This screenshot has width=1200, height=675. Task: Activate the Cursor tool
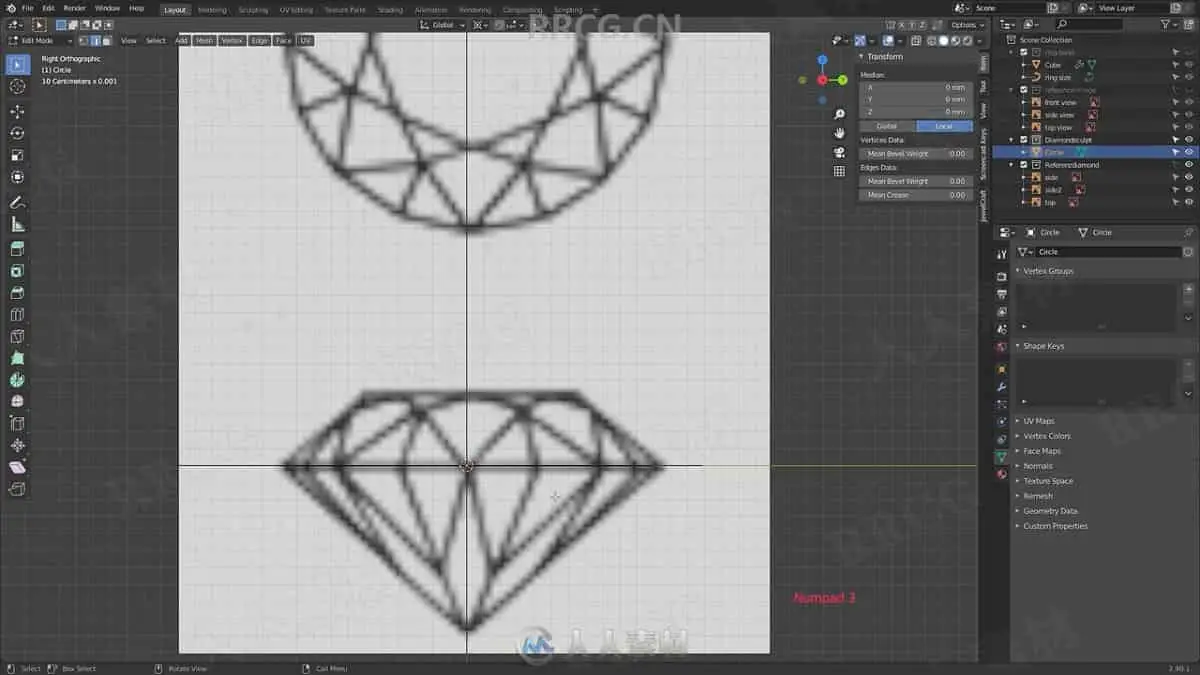coord(17,86)
